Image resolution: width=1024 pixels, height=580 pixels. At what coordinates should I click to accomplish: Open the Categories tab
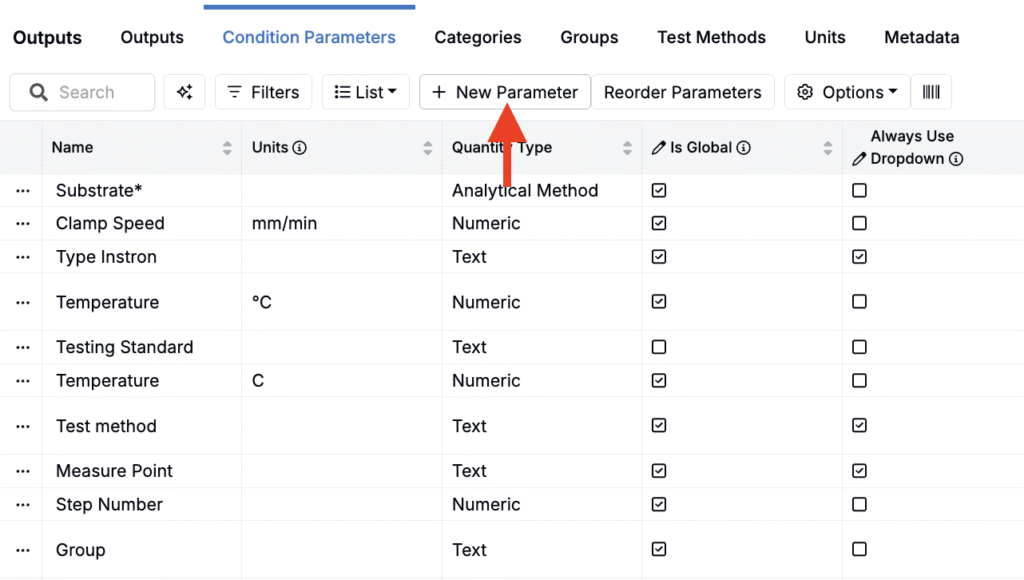[477, 37]
